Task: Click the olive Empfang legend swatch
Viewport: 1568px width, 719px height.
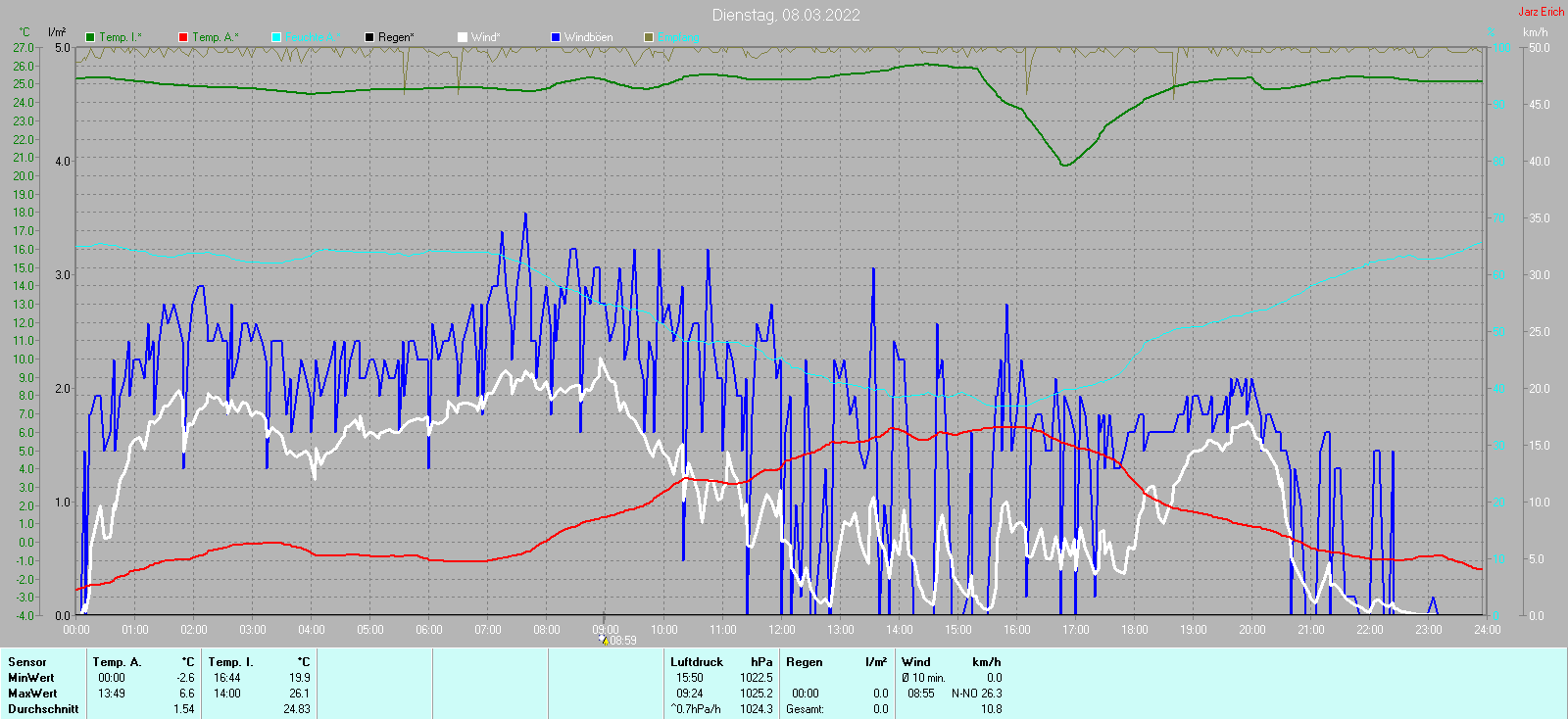Action: pos(649,37)
